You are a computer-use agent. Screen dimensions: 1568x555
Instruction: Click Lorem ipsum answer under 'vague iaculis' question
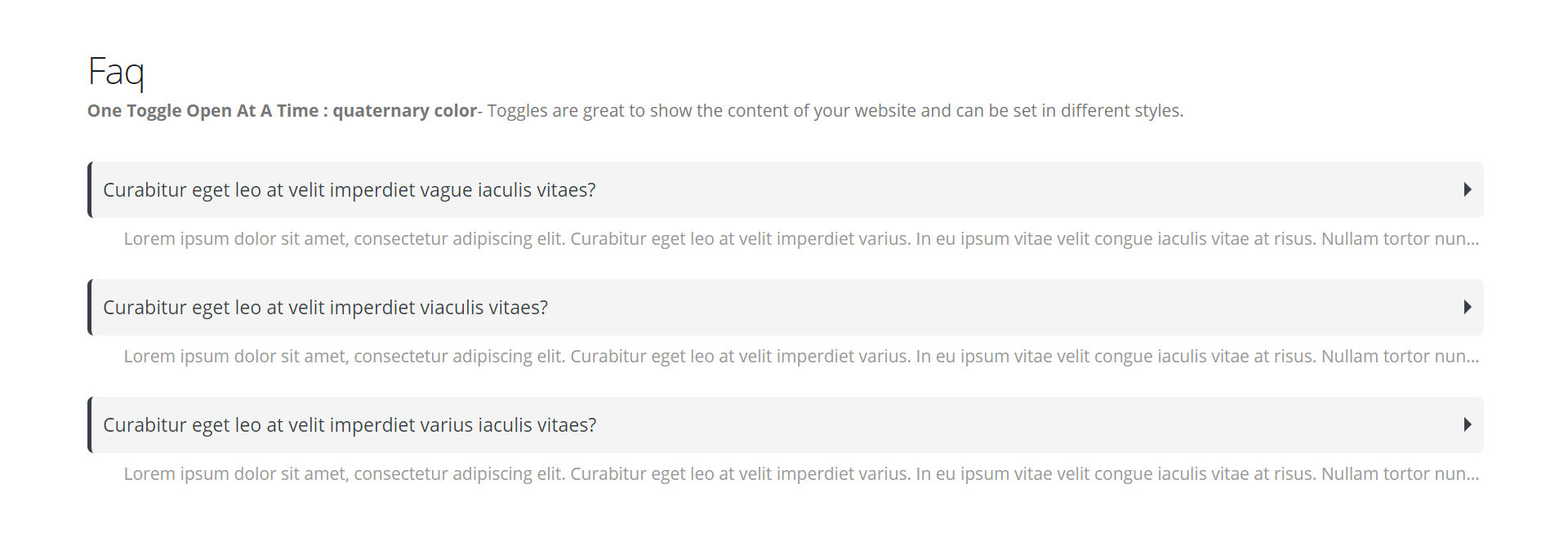pos(801,239)
